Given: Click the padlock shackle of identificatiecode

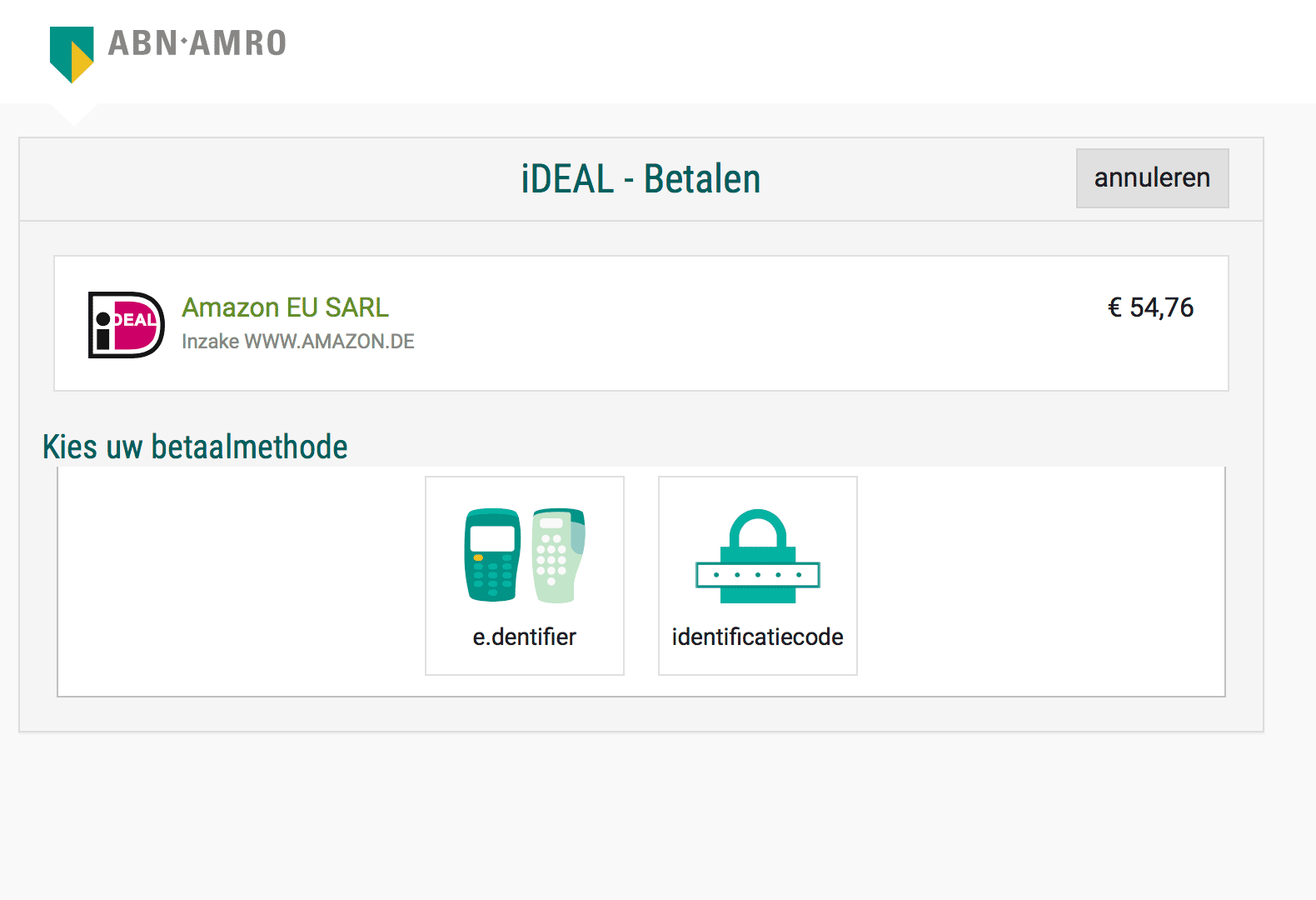Looking at the screenshot, I should click(758, 527).
